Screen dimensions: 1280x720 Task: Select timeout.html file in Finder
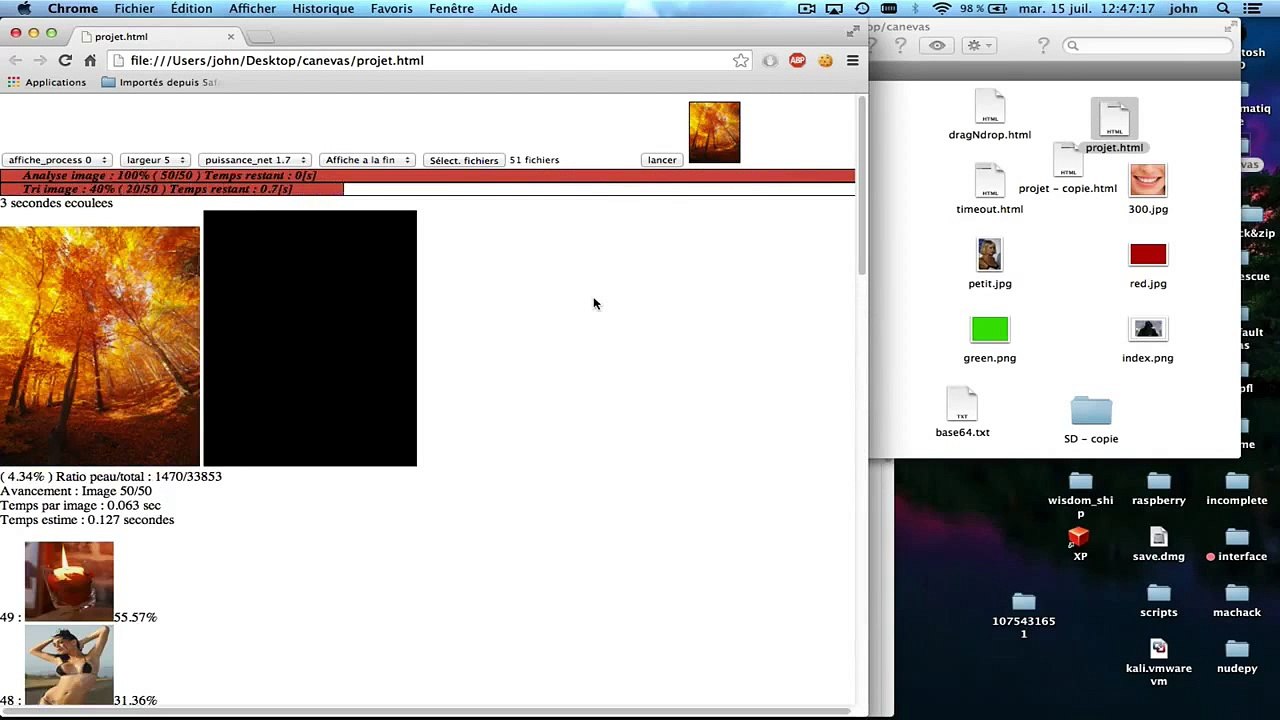click(x=989, y=189)
